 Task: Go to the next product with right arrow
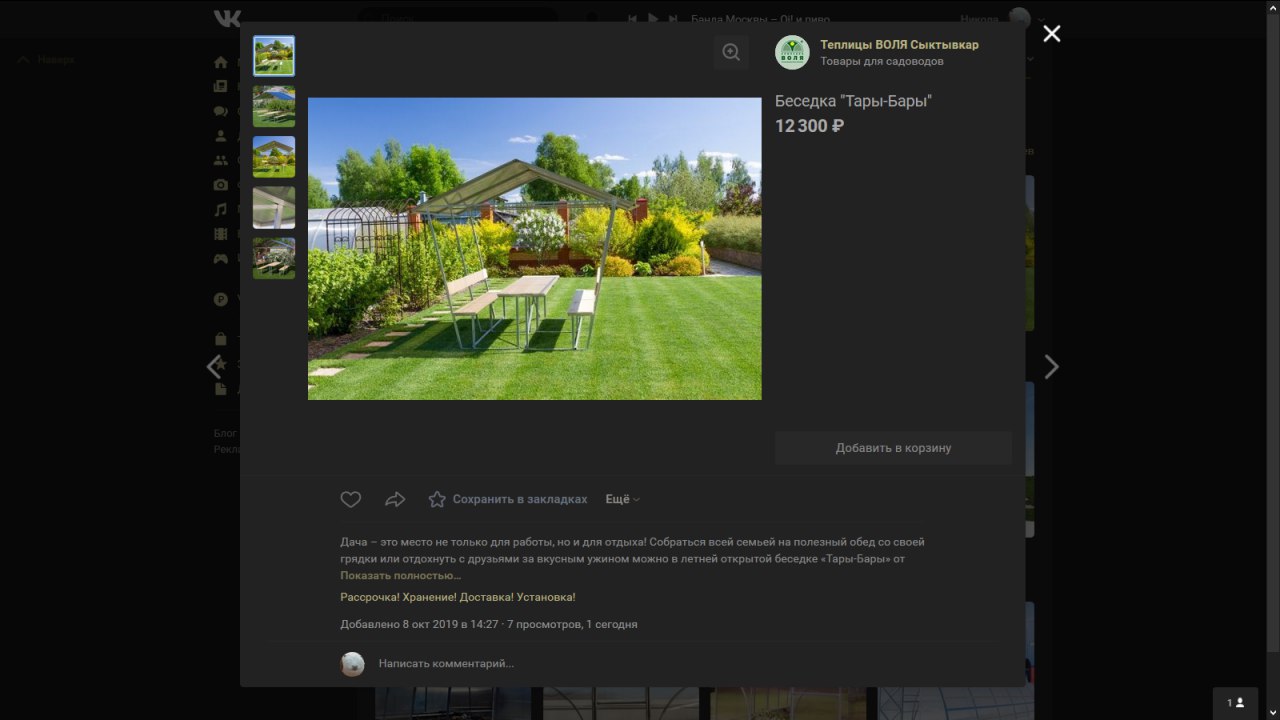point(1051,367)
